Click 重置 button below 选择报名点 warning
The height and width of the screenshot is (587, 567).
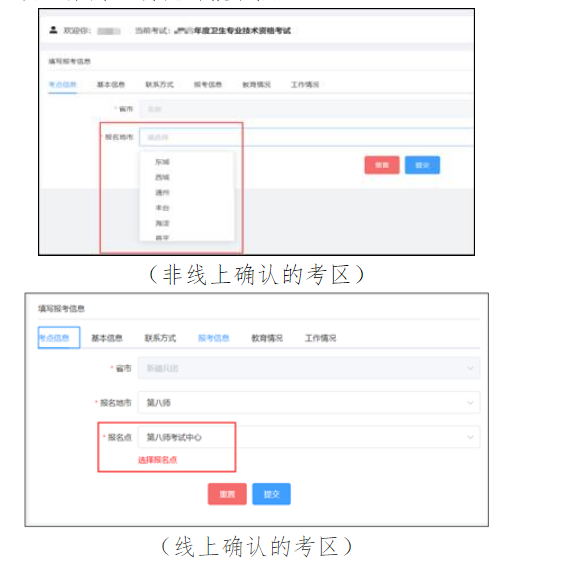point(227,494)
